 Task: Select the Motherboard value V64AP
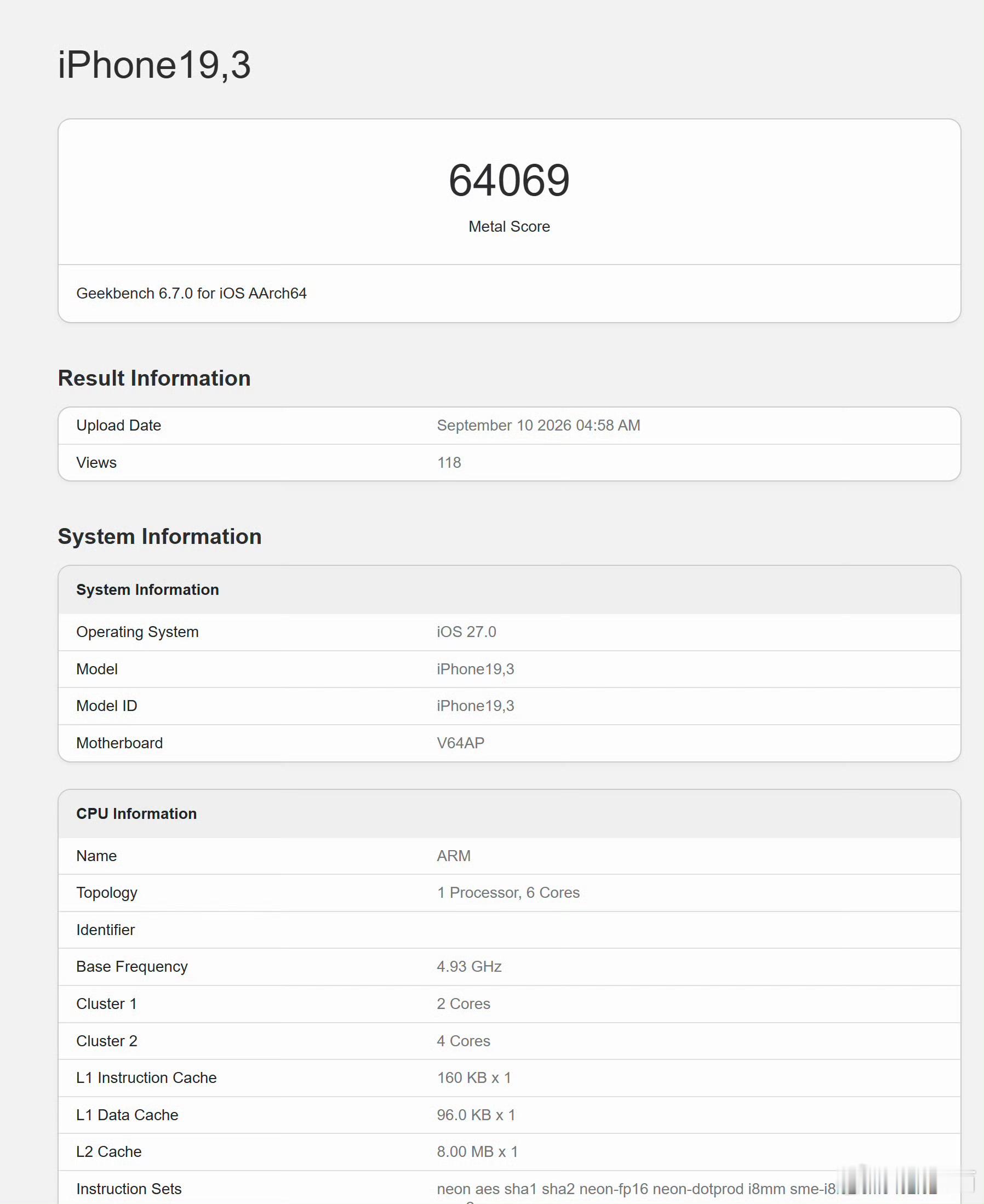(x=461, y=743)
